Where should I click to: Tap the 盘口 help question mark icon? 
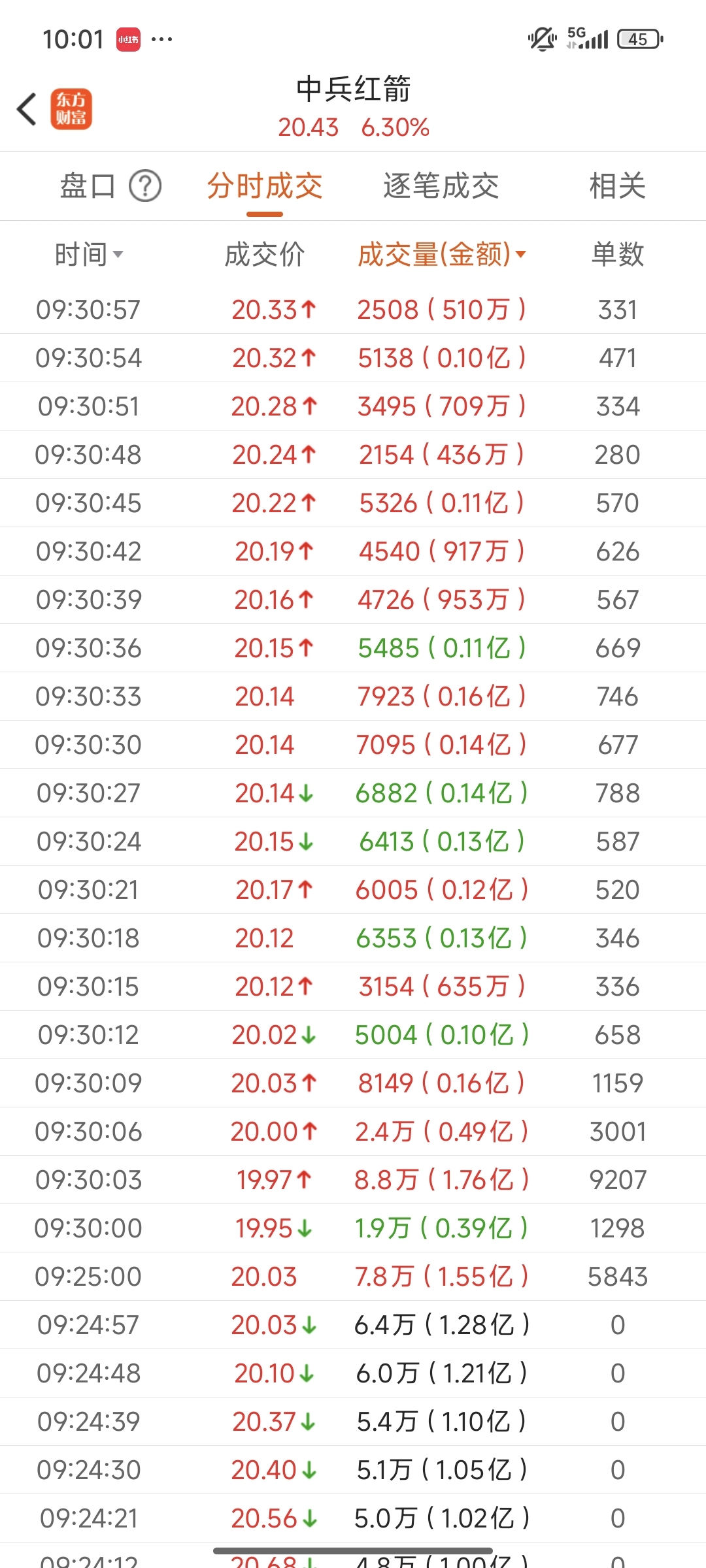click(x=145, y=186)
